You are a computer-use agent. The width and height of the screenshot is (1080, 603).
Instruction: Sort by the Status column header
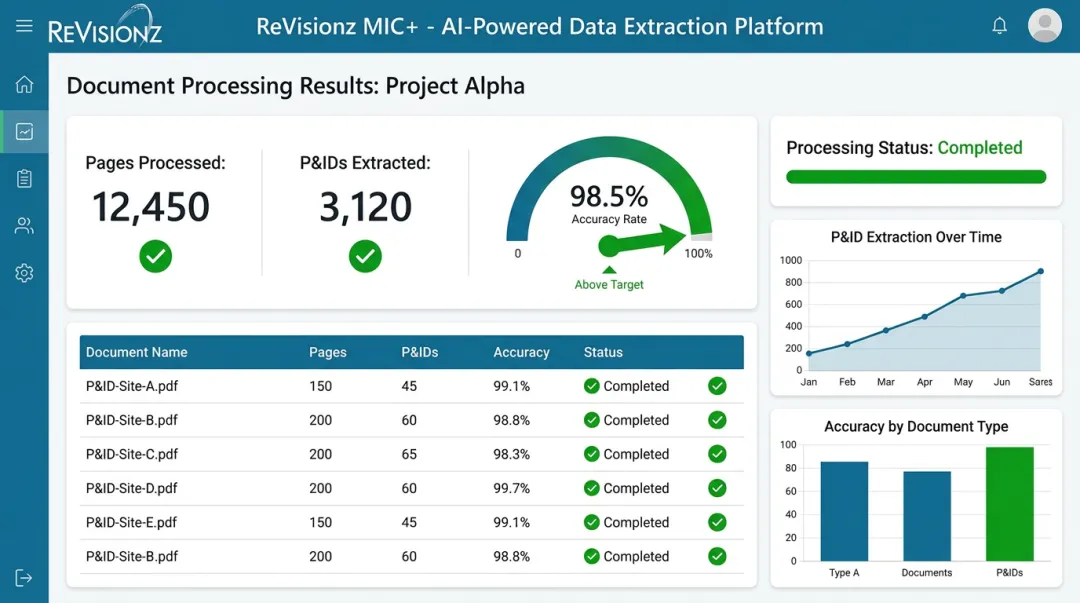[603, 352]
